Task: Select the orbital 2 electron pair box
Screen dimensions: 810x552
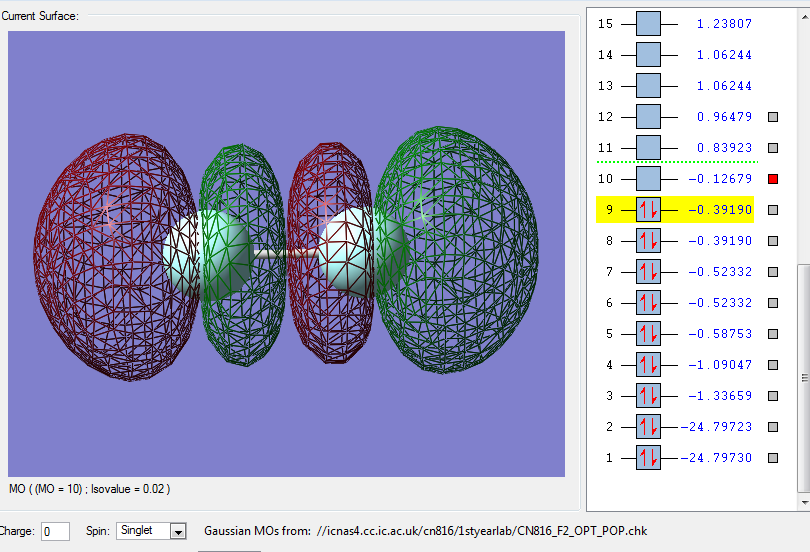Action: click(x=648, y=427)
